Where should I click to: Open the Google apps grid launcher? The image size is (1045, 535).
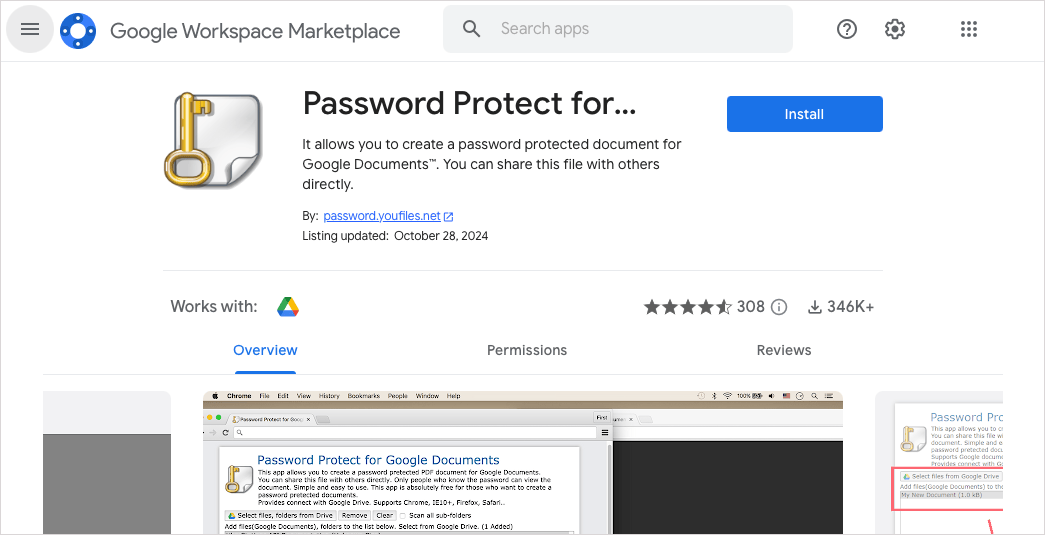pos(968,29)
